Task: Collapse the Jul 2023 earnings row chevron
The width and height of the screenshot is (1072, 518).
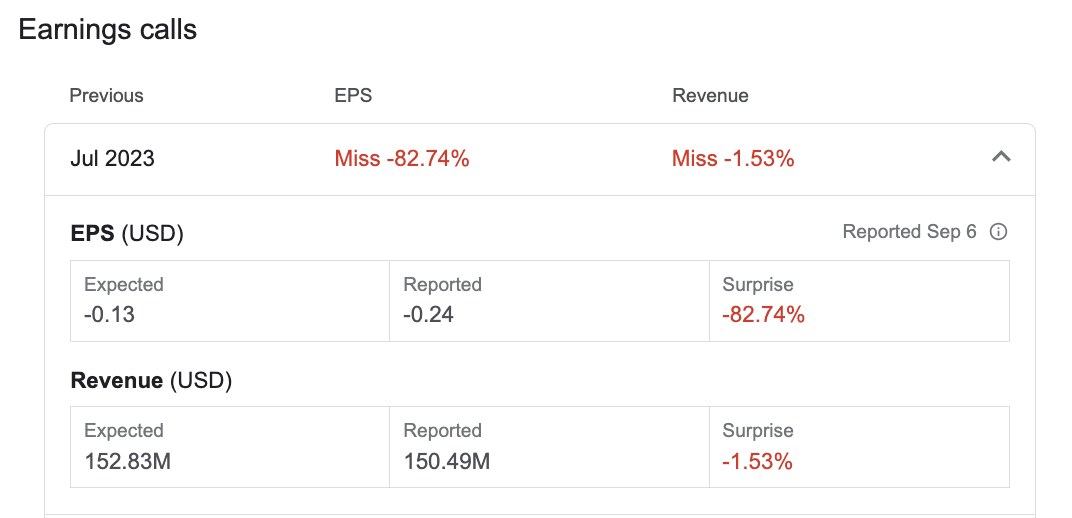Action: point(1001,158)
